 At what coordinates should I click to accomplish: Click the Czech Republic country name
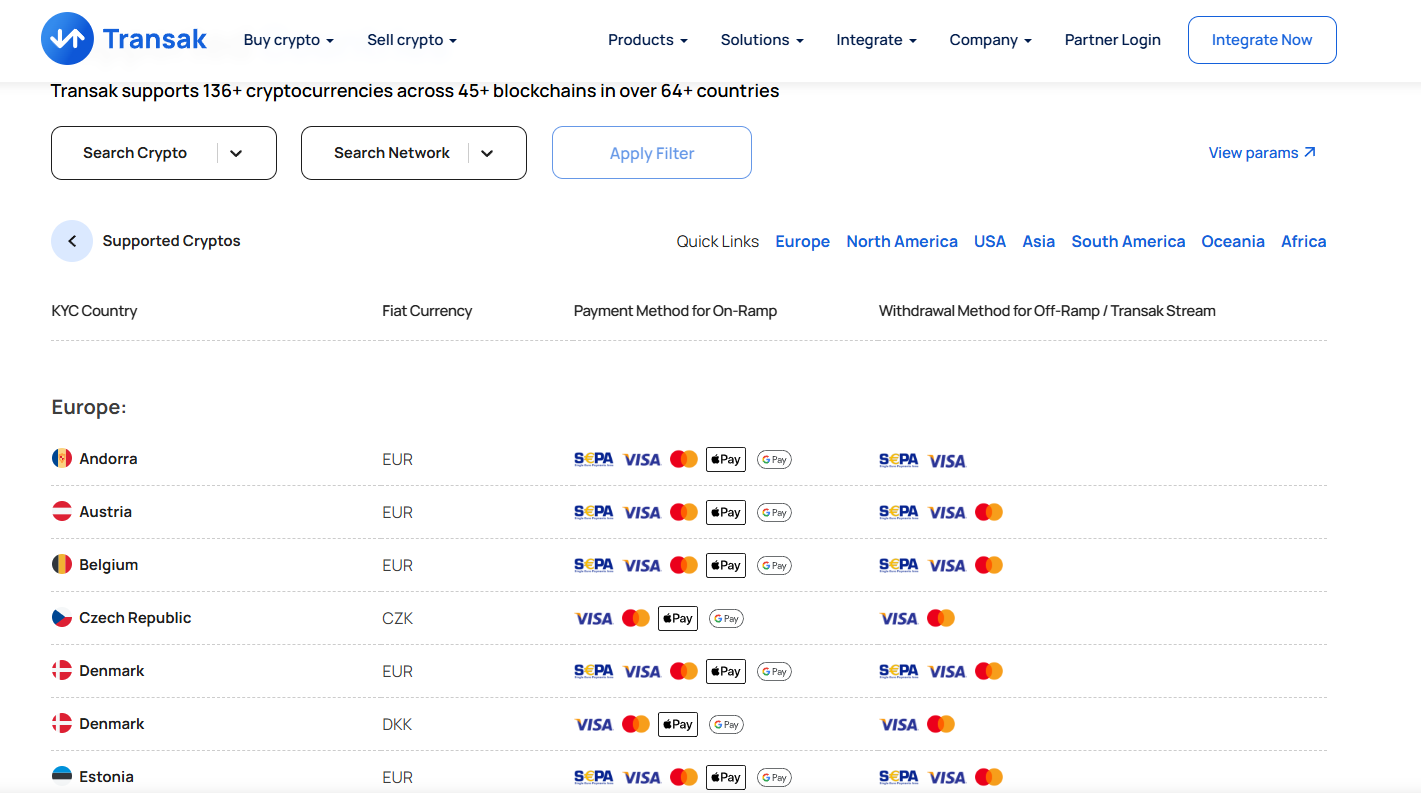click(x=135, y=617)
